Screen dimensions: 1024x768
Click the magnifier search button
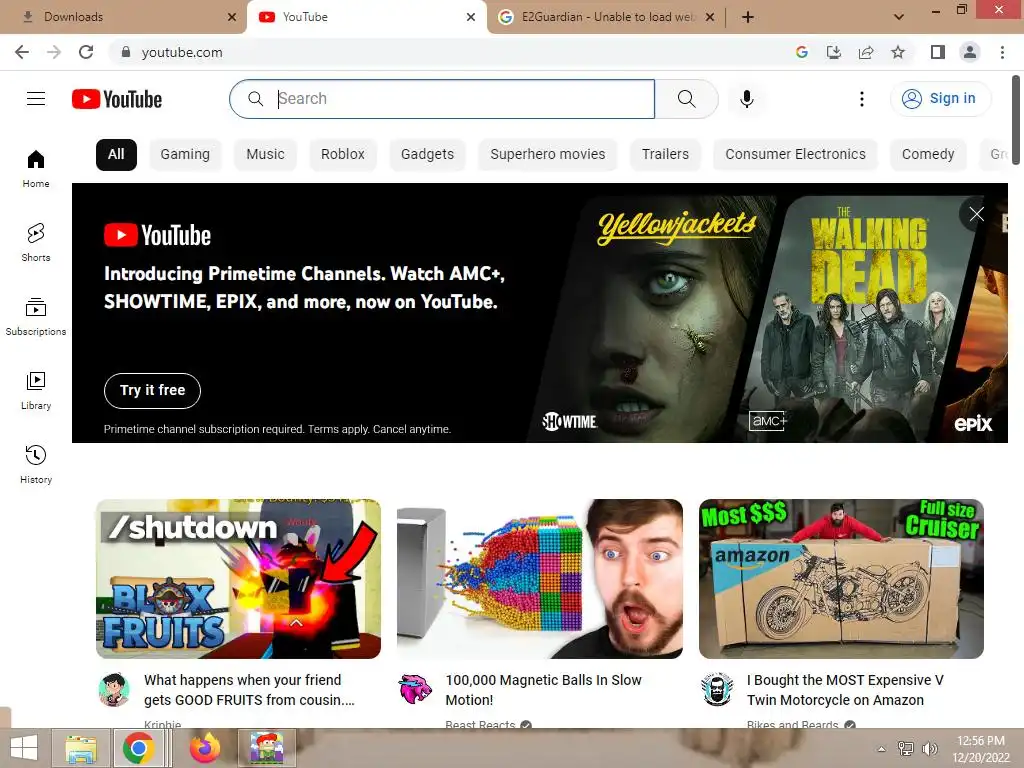pyautogui.click(x=686, y=99)
